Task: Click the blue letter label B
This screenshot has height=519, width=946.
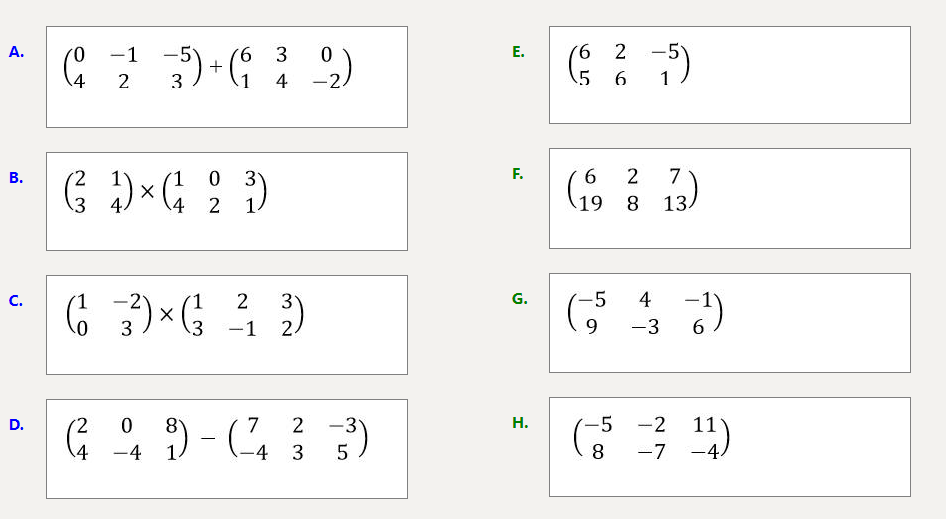Action: tap(16, 178)
